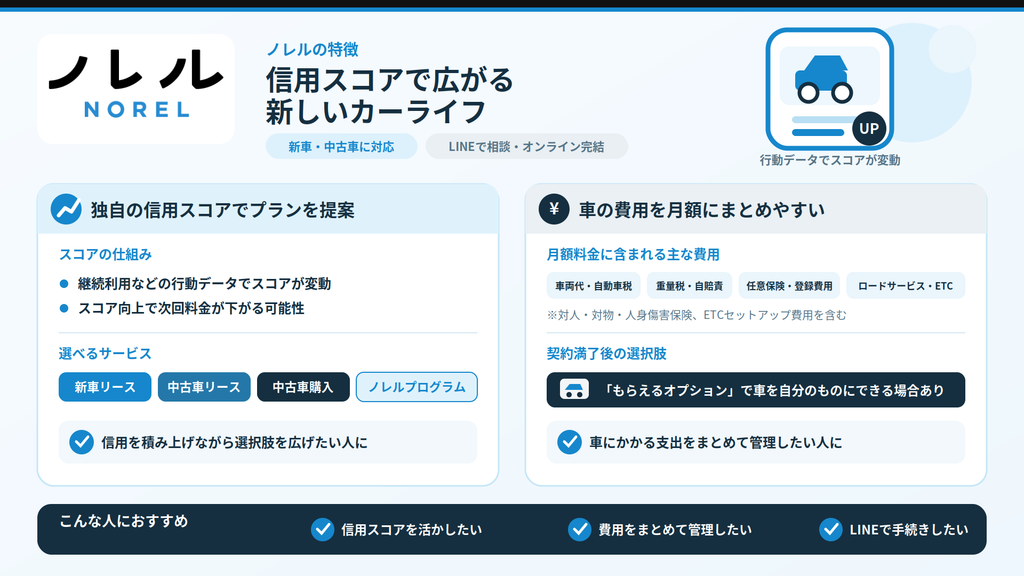Click heading 独自の信用スコアでプランを提案
This screenshot has height=576, width=1024.
(x=223, y=210)
